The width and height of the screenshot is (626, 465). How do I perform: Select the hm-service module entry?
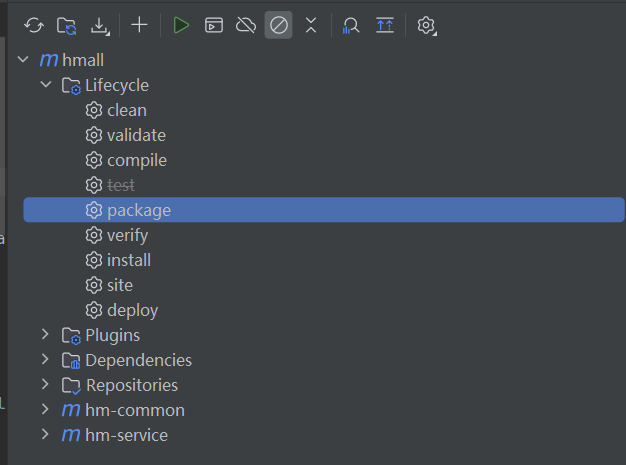(x=126, y=435)
